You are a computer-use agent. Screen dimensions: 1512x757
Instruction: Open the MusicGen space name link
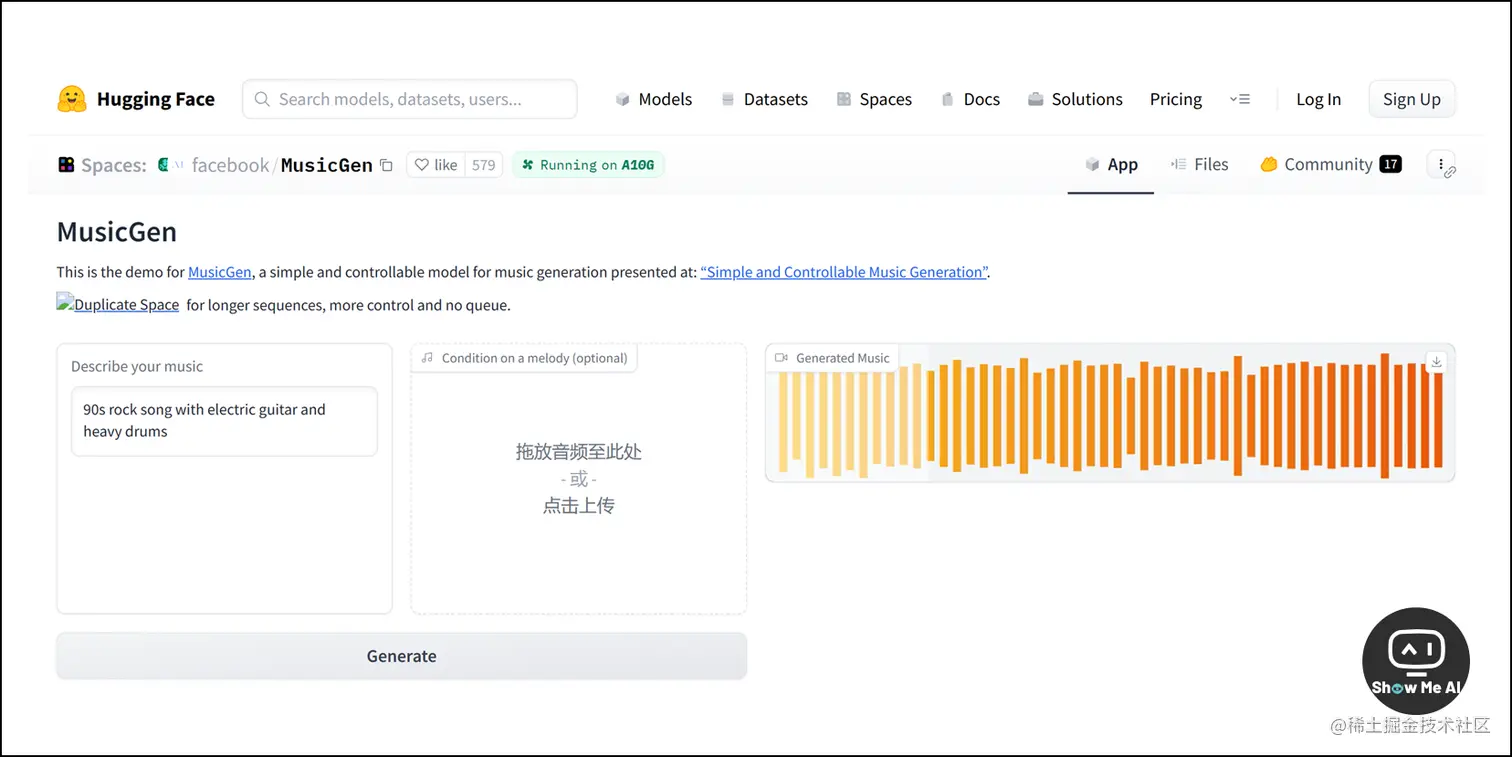pos(327,165)
